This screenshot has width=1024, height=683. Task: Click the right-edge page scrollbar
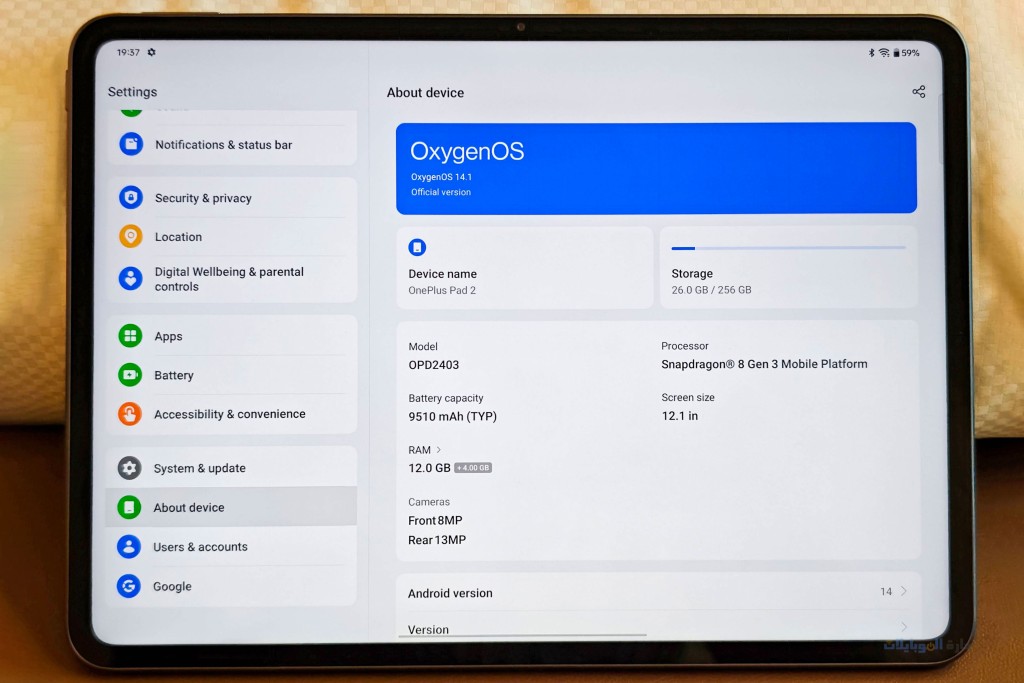(941, 128)
